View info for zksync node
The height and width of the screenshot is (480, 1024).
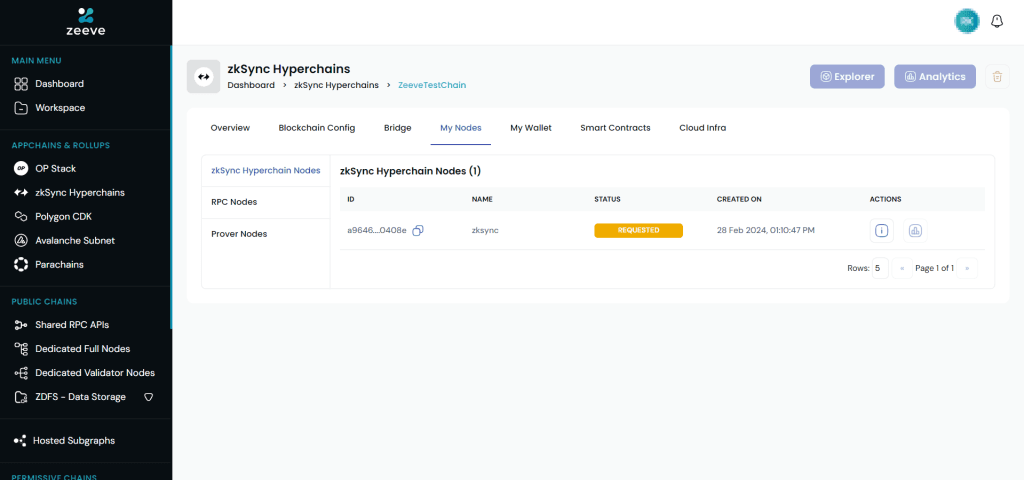(882, 231)
